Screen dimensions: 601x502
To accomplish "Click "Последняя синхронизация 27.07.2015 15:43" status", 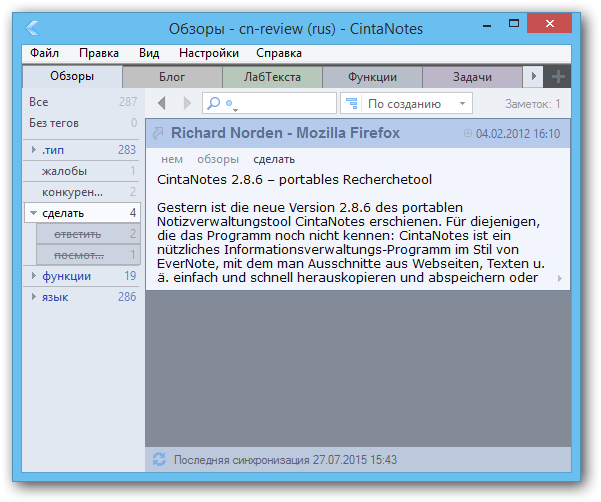I will click(285, 459).
